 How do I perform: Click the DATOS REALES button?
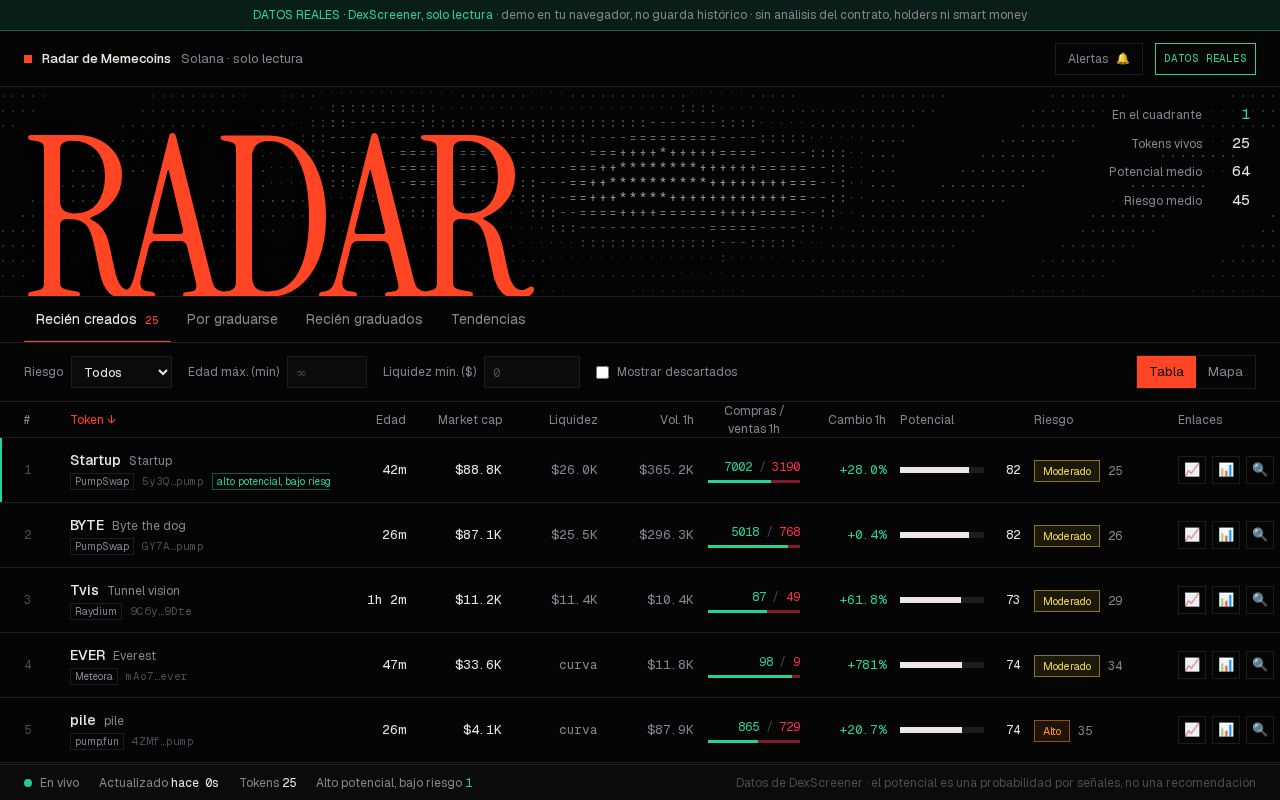tap(1205, 59)
